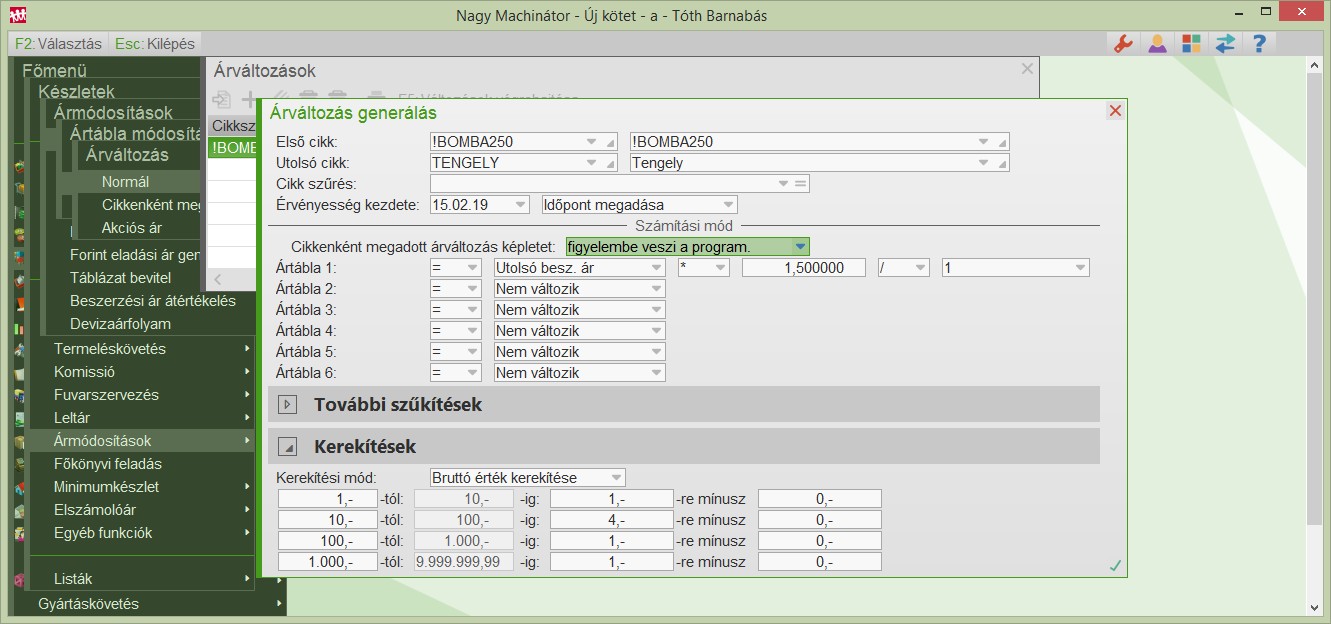Open the Első cikk code dropdown
This screenshot has height=624, width=1331.
[x=593, y=141]
